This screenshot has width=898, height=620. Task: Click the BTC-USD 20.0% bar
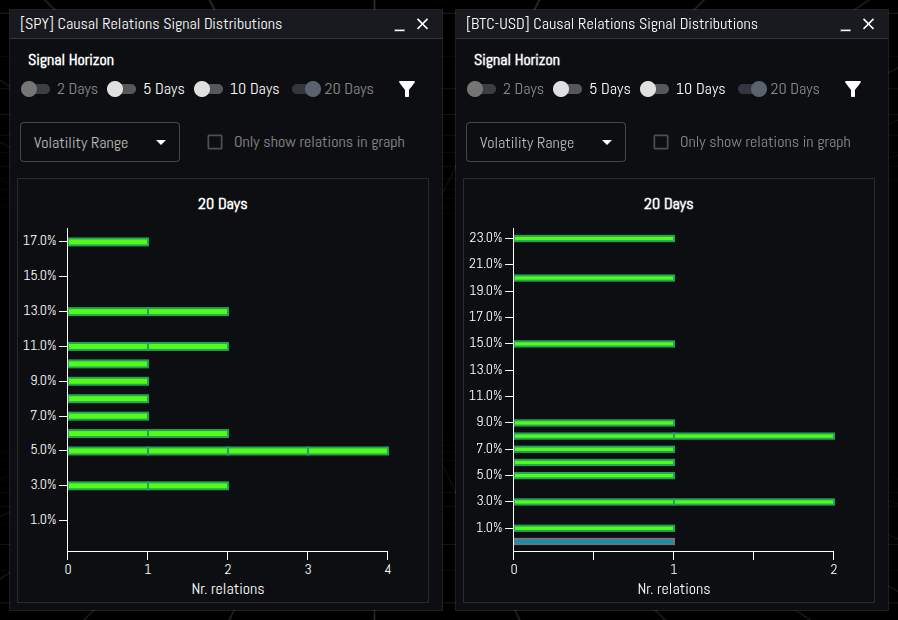594,278
